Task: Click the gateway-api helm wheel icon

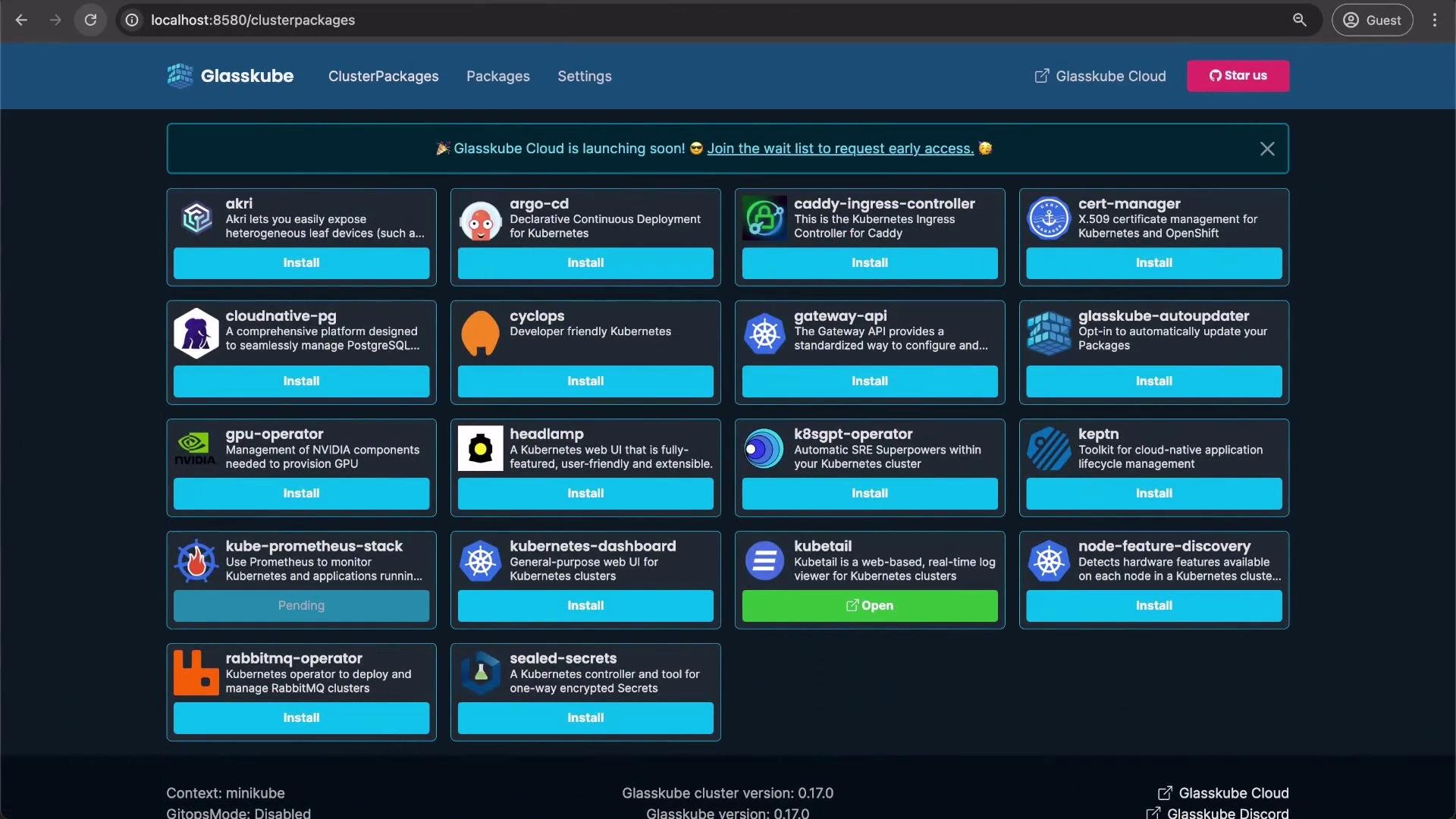Action: click(764, 334)
